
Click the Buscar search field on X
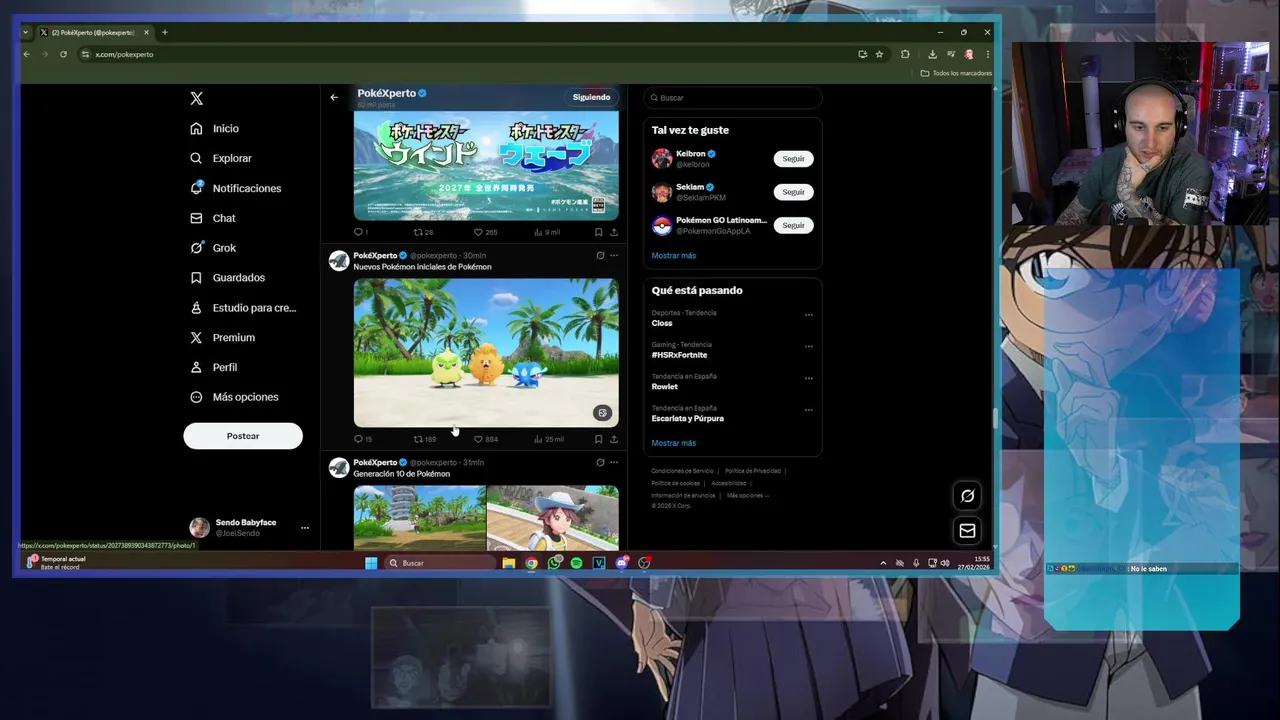click(x=733, y=98)
